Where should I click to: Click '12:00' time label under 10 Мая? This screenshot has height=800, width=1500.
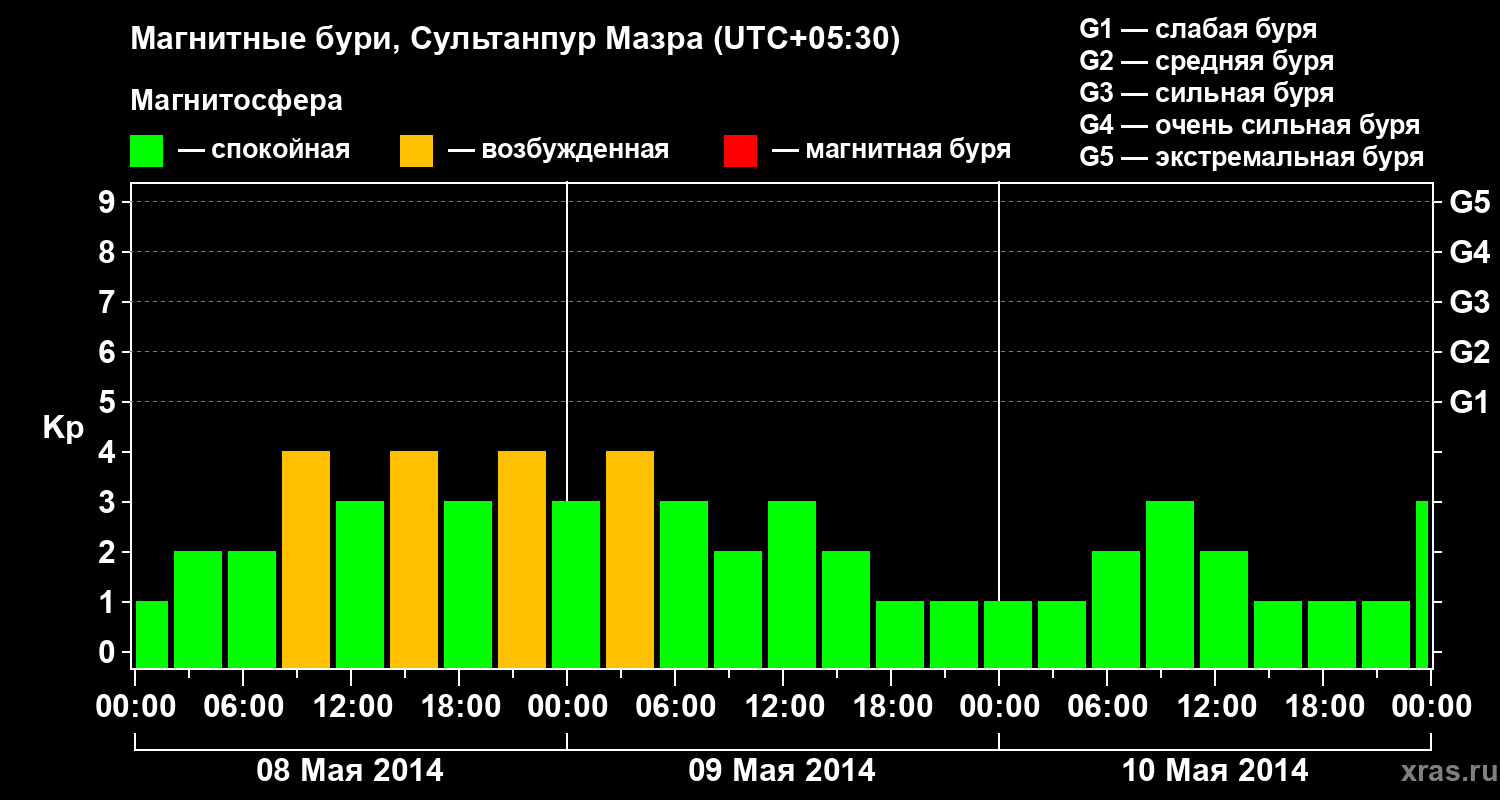click(x=1216, y=707)
